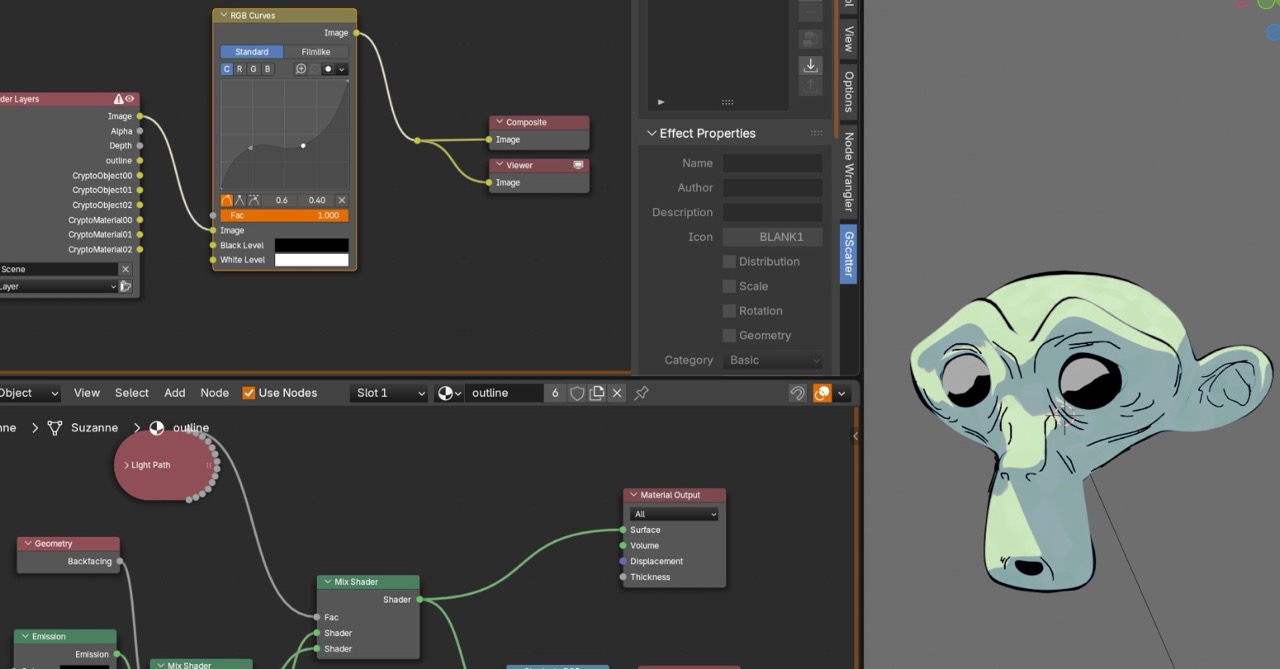Click the play triangle in GScatter list
The width and height of the screenshot is (1280, 669).
point(661,102)
